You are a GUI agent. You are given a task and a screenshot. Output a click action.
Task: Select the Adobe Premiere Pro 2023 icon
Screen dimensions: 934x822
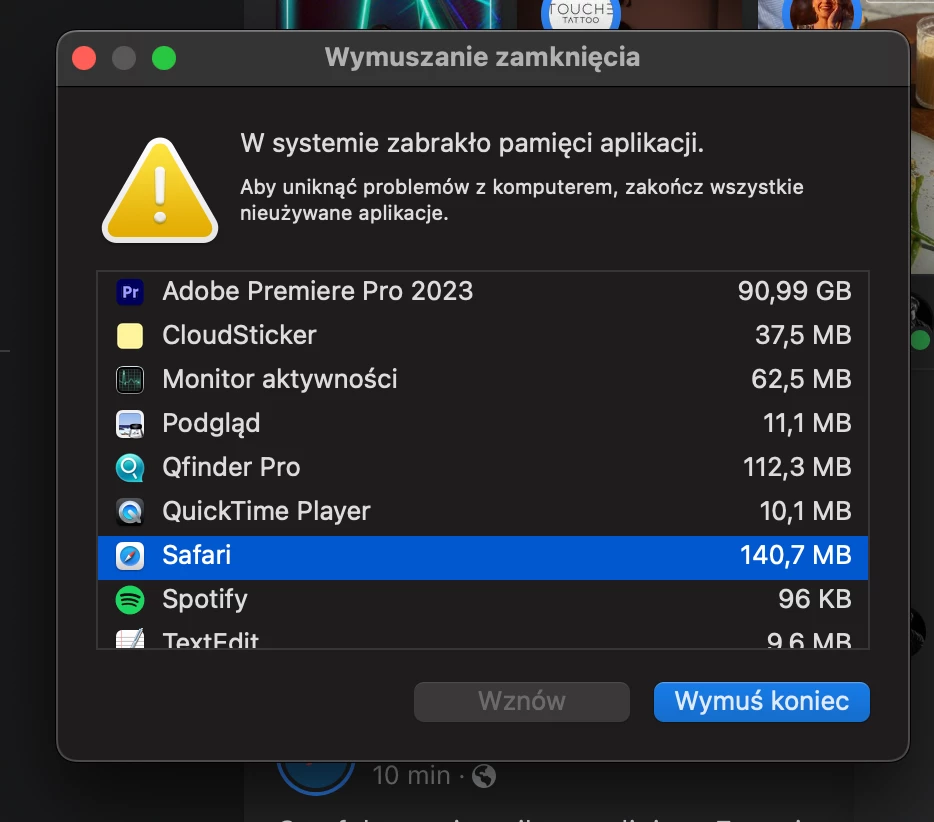(130, 292)
